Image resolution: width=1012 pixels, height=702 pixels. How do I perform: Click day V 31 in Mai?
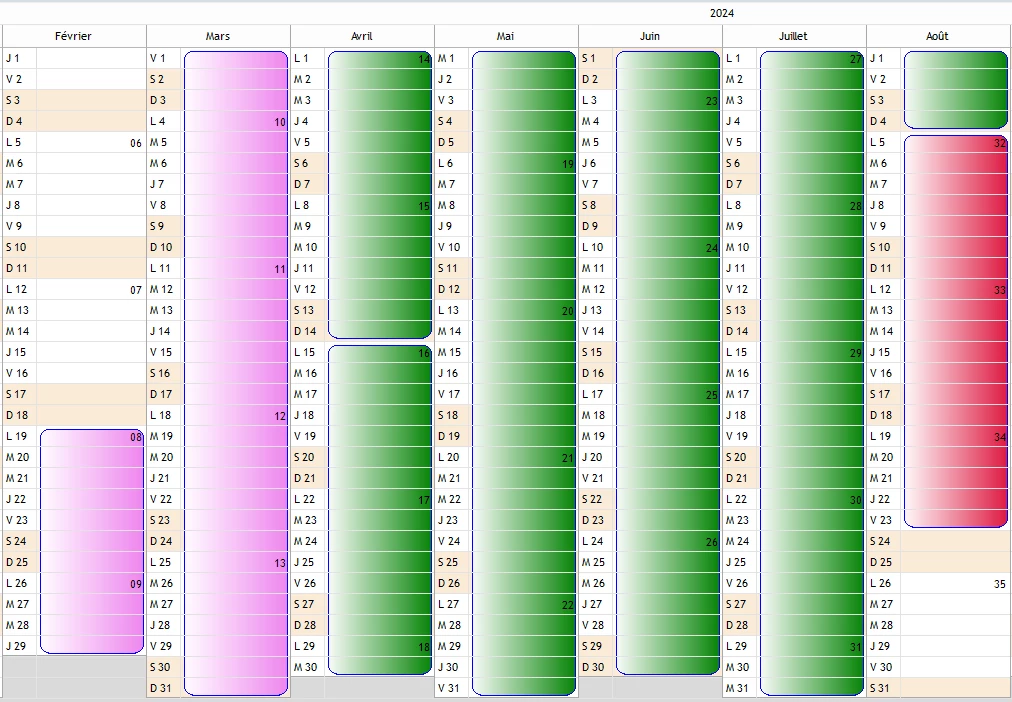tap(448, 688)
